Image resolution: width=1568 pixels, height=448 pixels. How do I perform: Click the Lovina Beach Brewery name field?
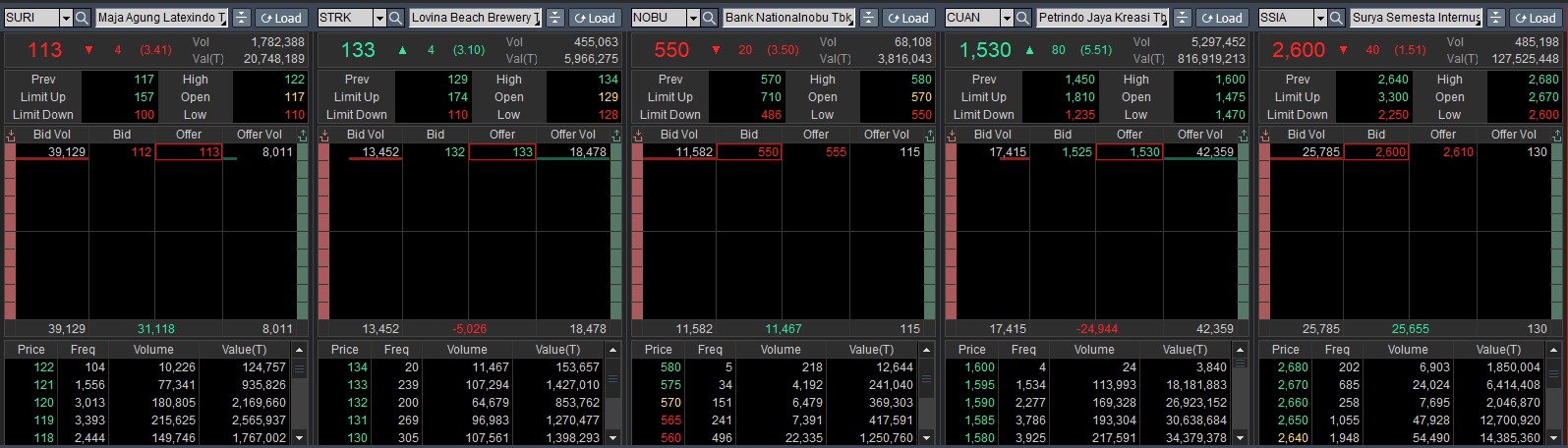[476, 18]
